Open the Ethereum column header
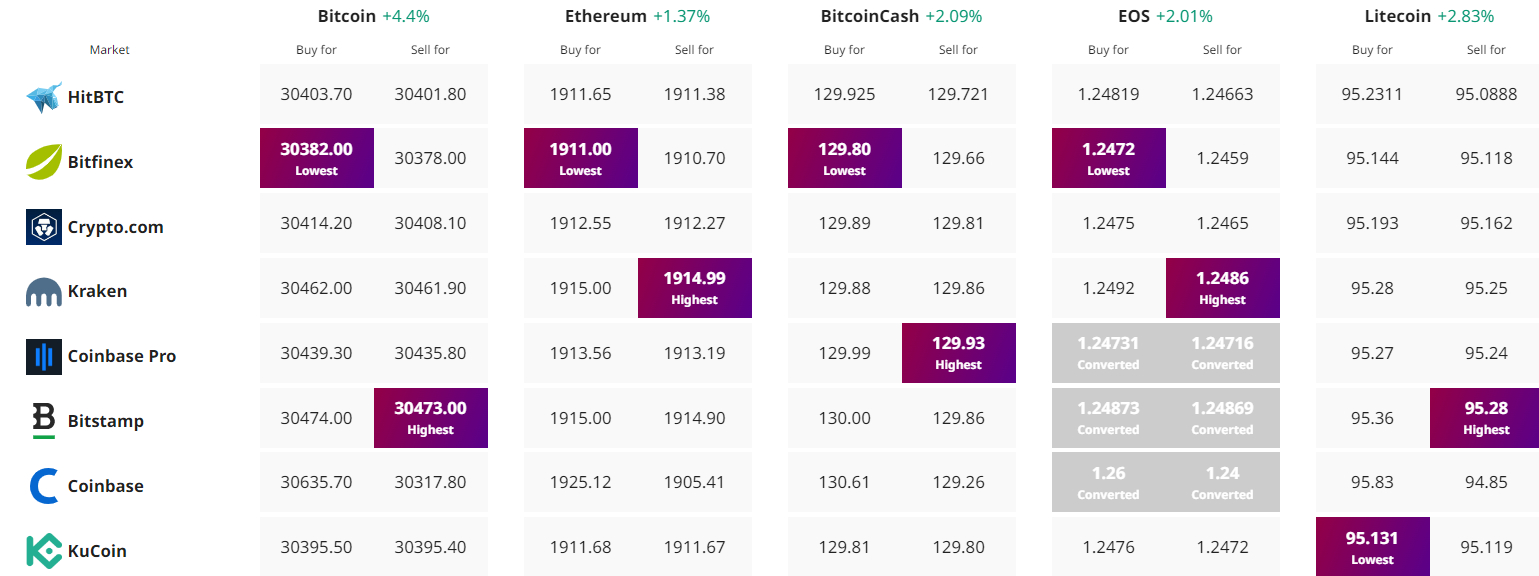Screen dimensions: 1539x576 (x=606, y=16)
